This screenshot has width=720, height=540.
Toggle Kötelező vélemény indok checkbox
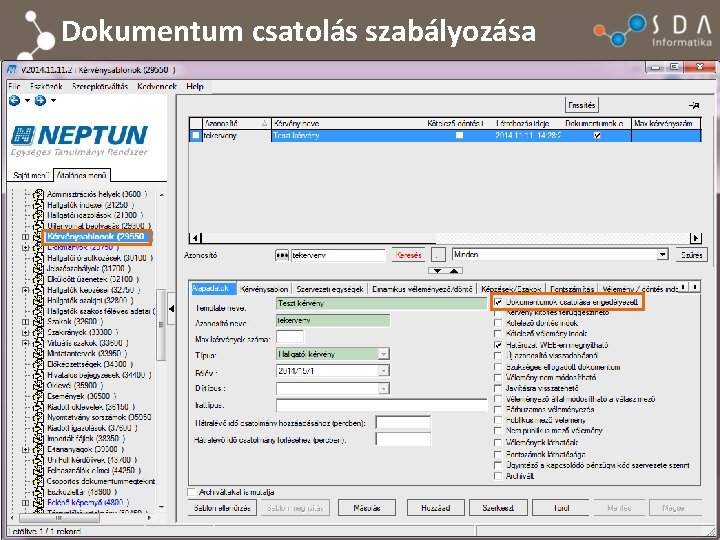(x=498, y=334)
